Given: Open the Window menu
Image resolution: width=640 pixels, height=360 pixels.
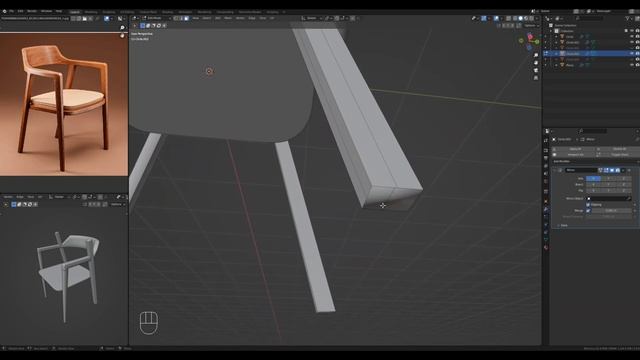Looking at the screenshot, I should pyautogui.click(x=47, y=11).
